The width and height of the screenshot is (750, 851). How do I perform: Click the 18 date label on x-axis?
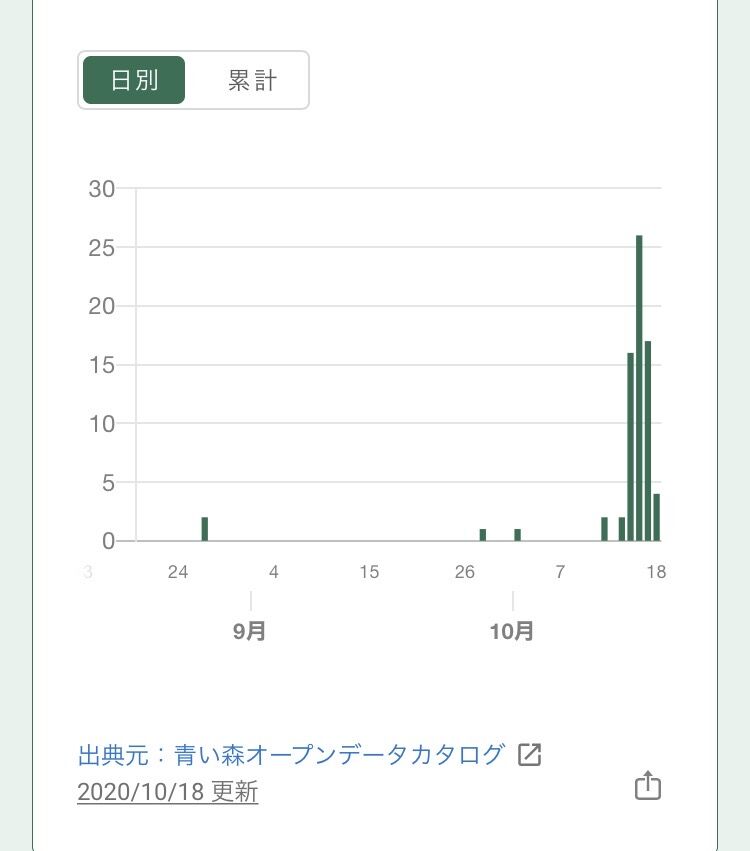656,571
